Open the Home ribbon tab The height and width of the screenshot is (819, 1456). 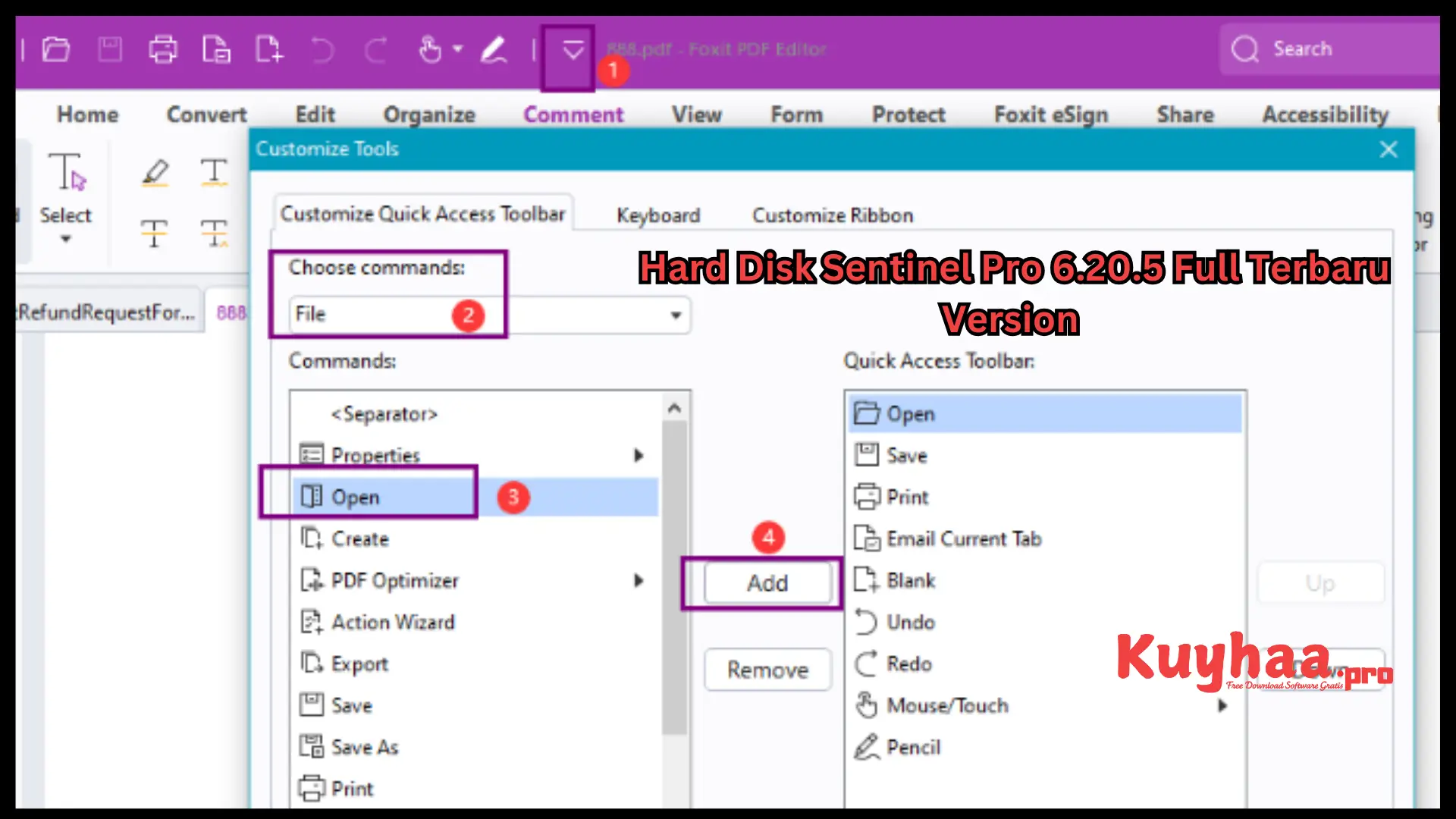[x=88, y=115]
